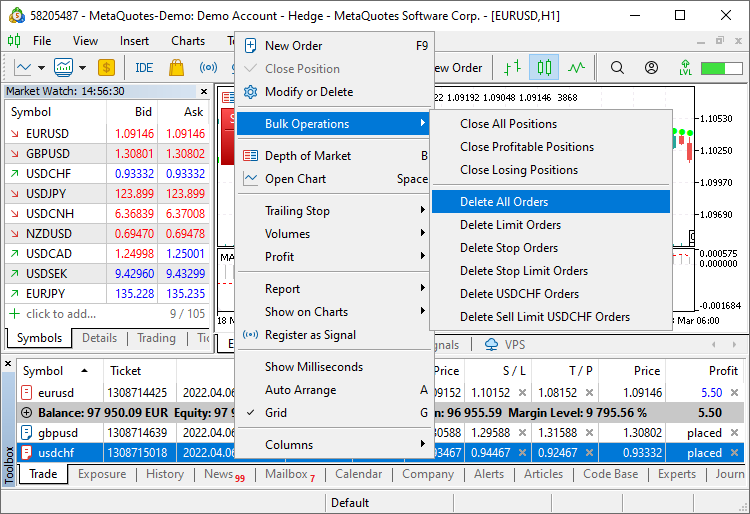Close the Market Watch panel
Image resolution: width=750 pixels, height=514 pixels.
(x=204, y=91)
